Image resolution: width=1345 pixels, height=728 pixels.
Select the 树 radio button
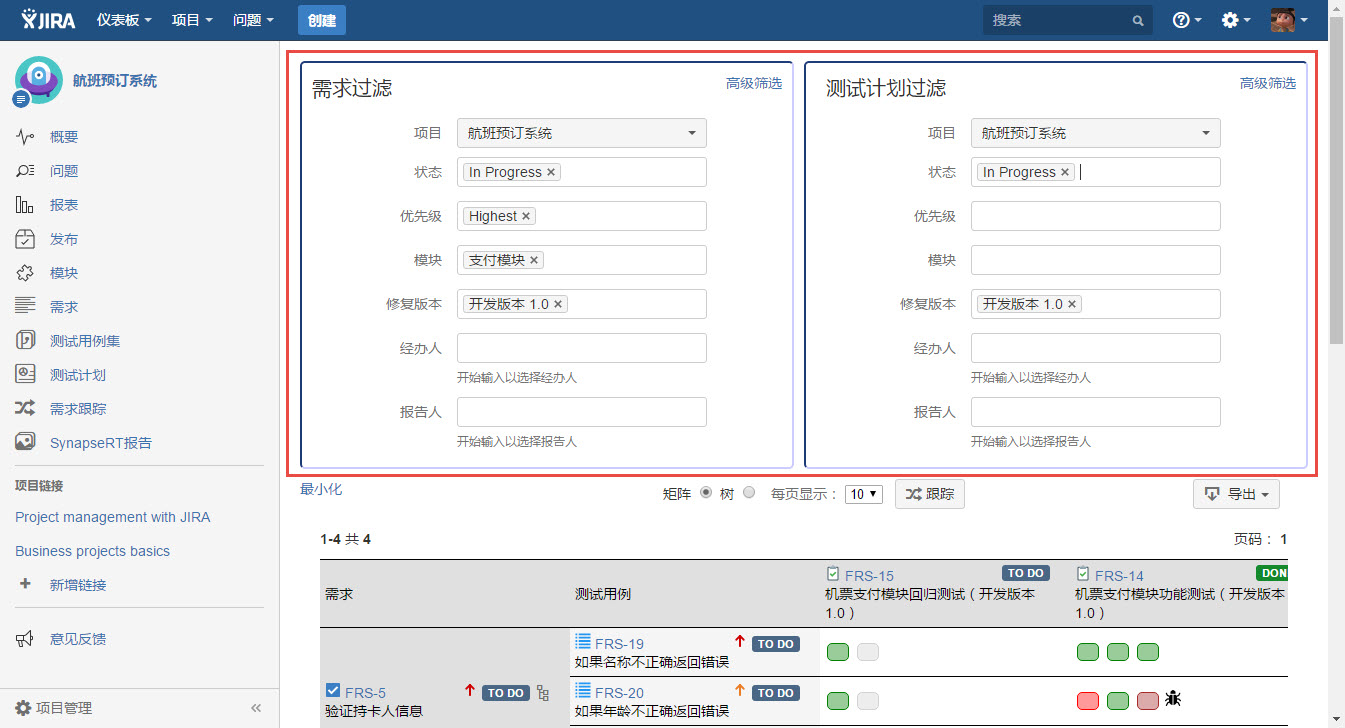coord(749,492)
